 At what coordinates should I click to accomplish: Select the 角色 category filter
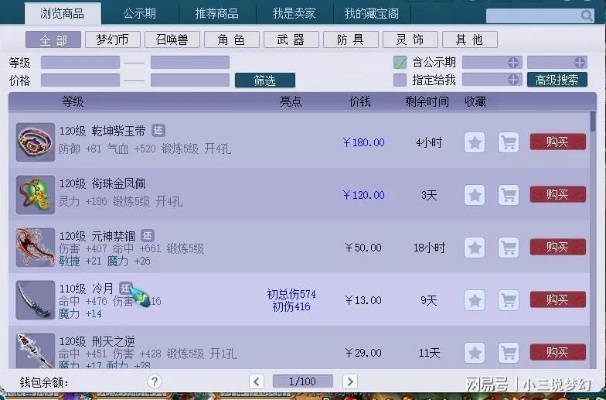click(232, 39)
